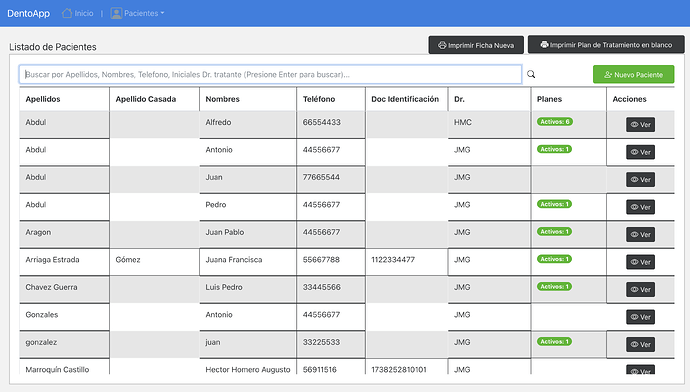
Task: Expand the Pacientes dropdown menu
Action: [138, 13]
